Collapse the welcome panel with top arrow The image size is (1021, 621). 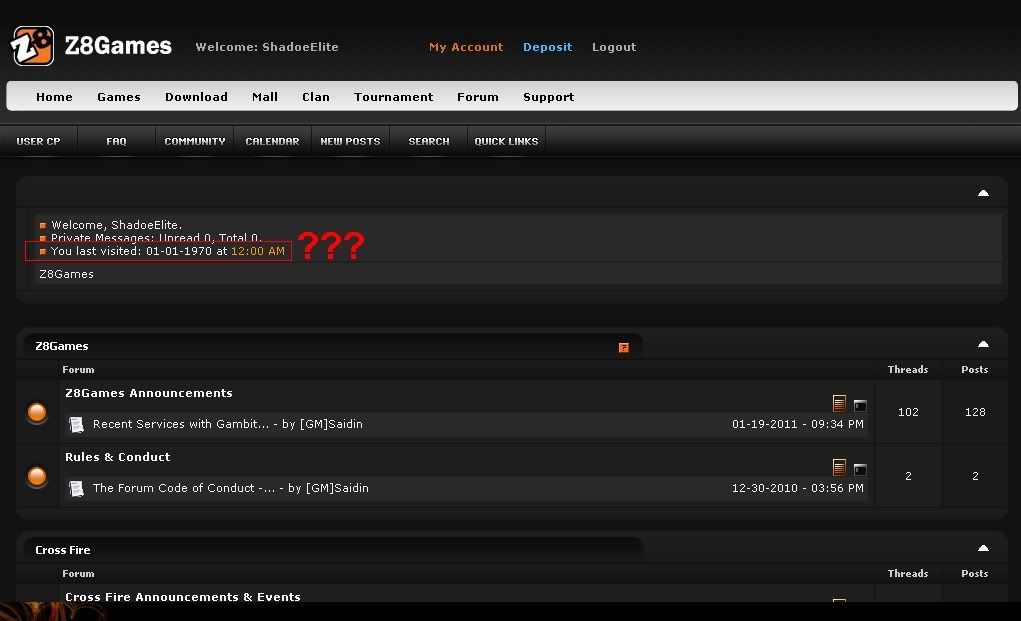[983, 193]
